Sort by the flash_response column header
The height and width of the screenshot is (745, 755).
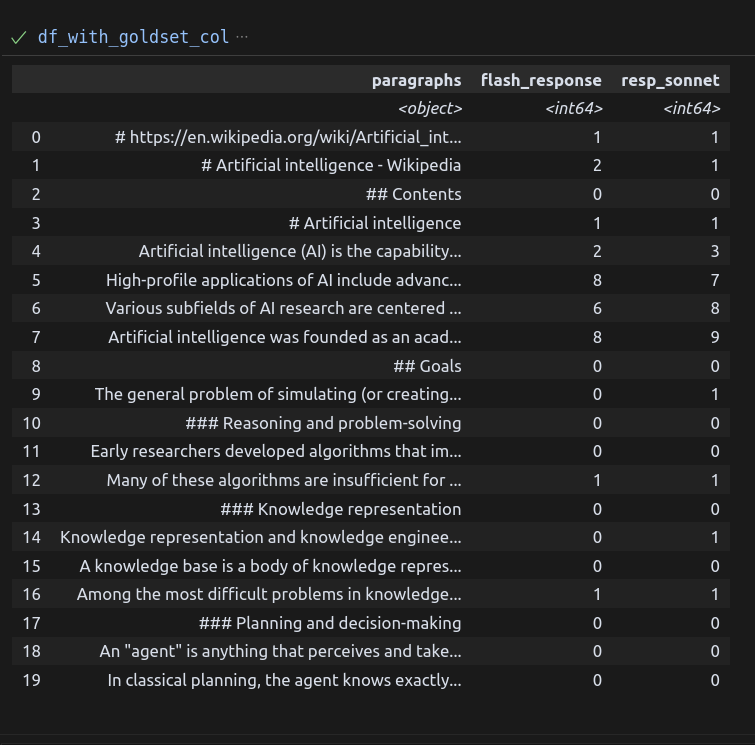(541, 80)
